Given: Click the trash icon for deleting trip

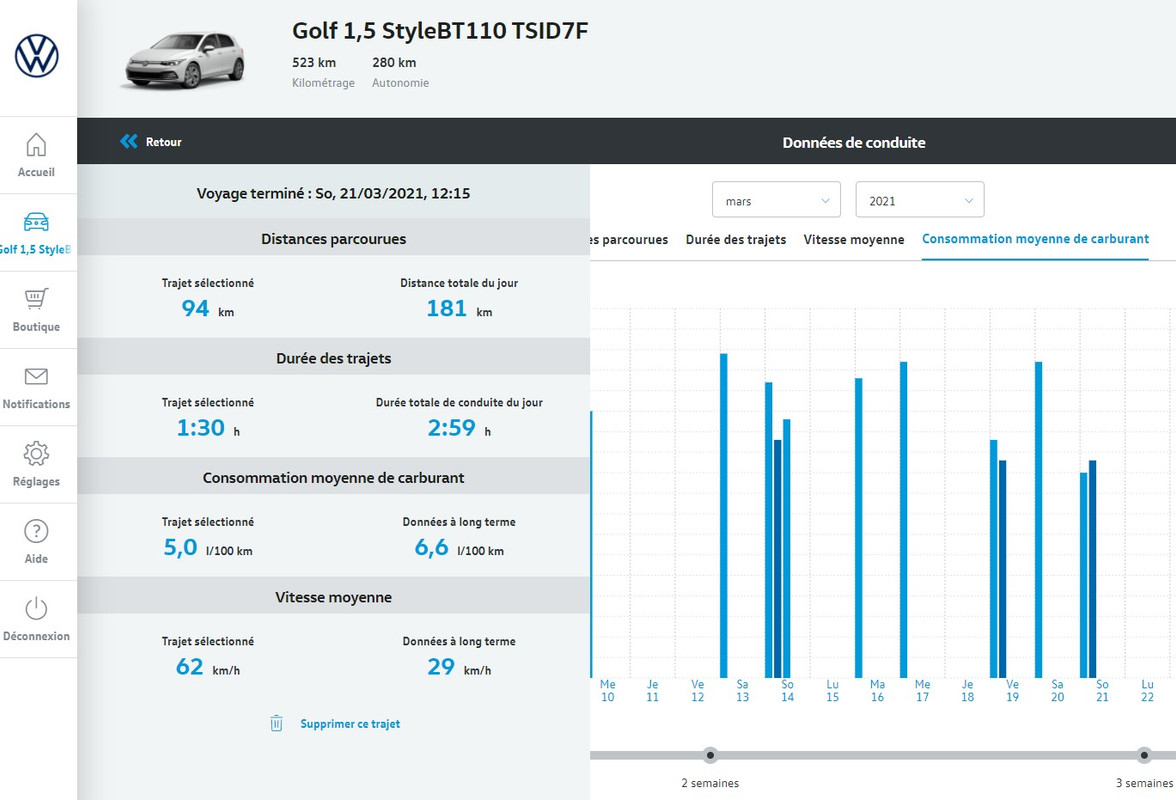Looking at the screenshot, I should click(276, 724).
